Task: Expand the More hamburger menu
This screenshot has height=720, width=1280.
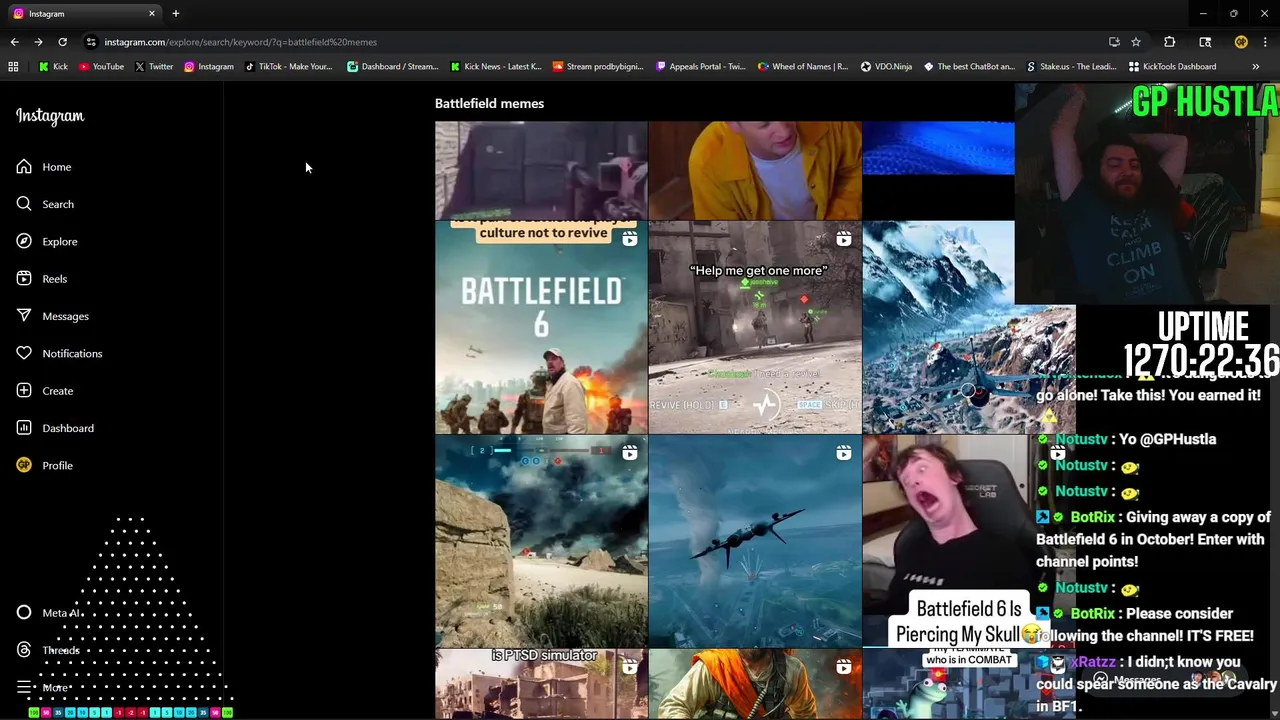Action: [42, 687]
